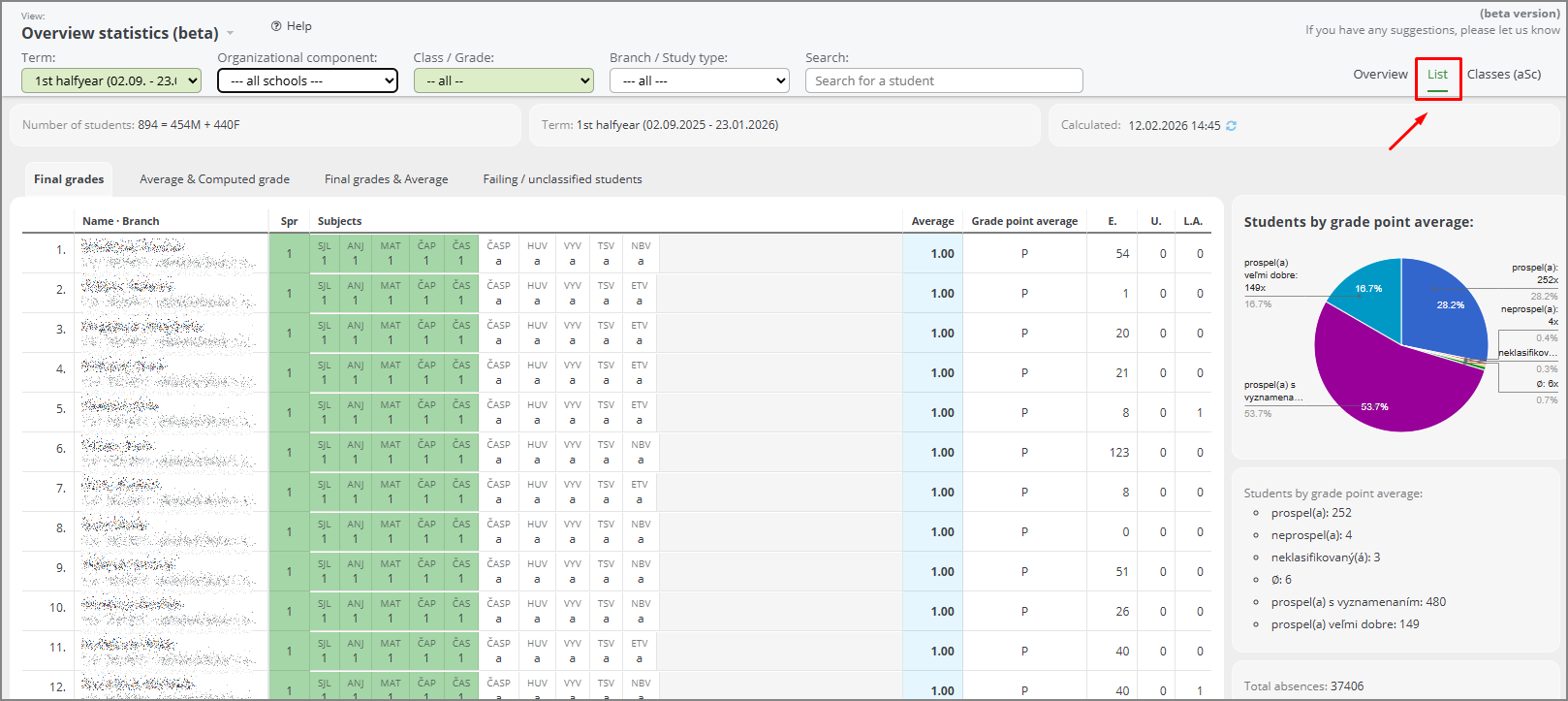
Task: Select the Final grades & Average tab
Action: [x=386, y=179]
